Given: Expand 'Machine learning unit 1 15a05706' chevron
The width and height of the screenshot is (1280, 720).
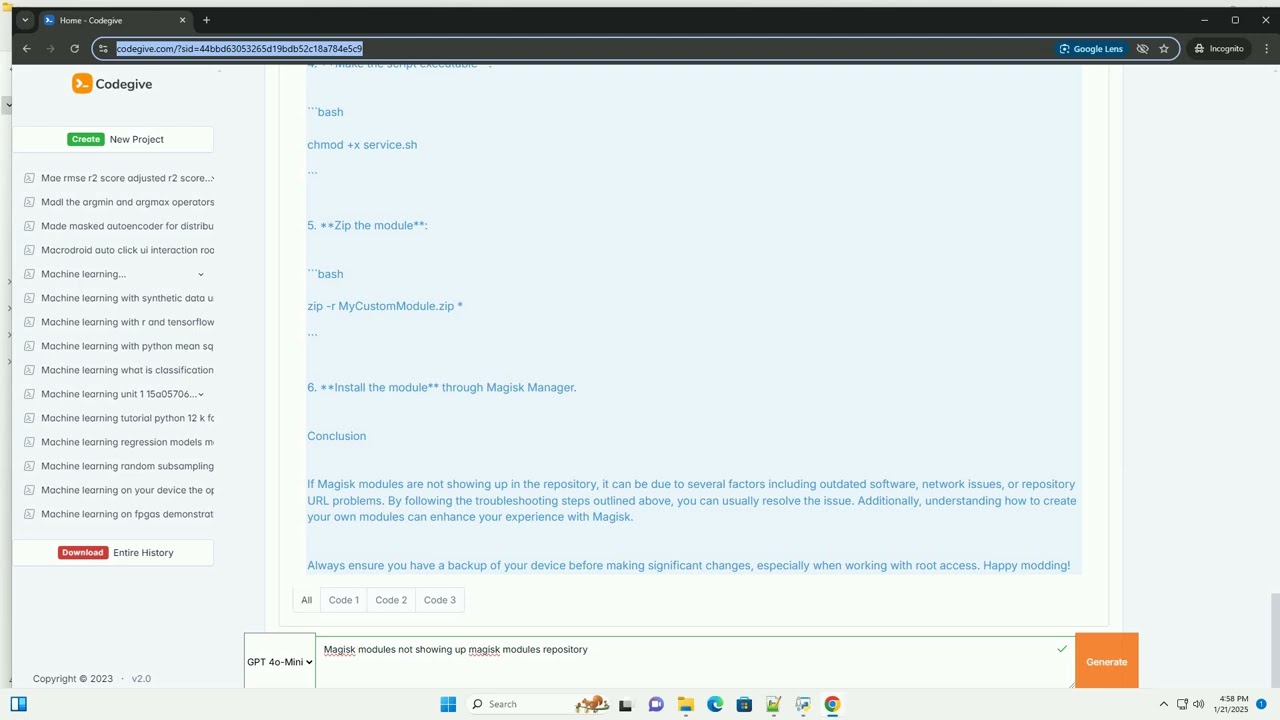Looking at the screenshot, I should tap(200, 394).
